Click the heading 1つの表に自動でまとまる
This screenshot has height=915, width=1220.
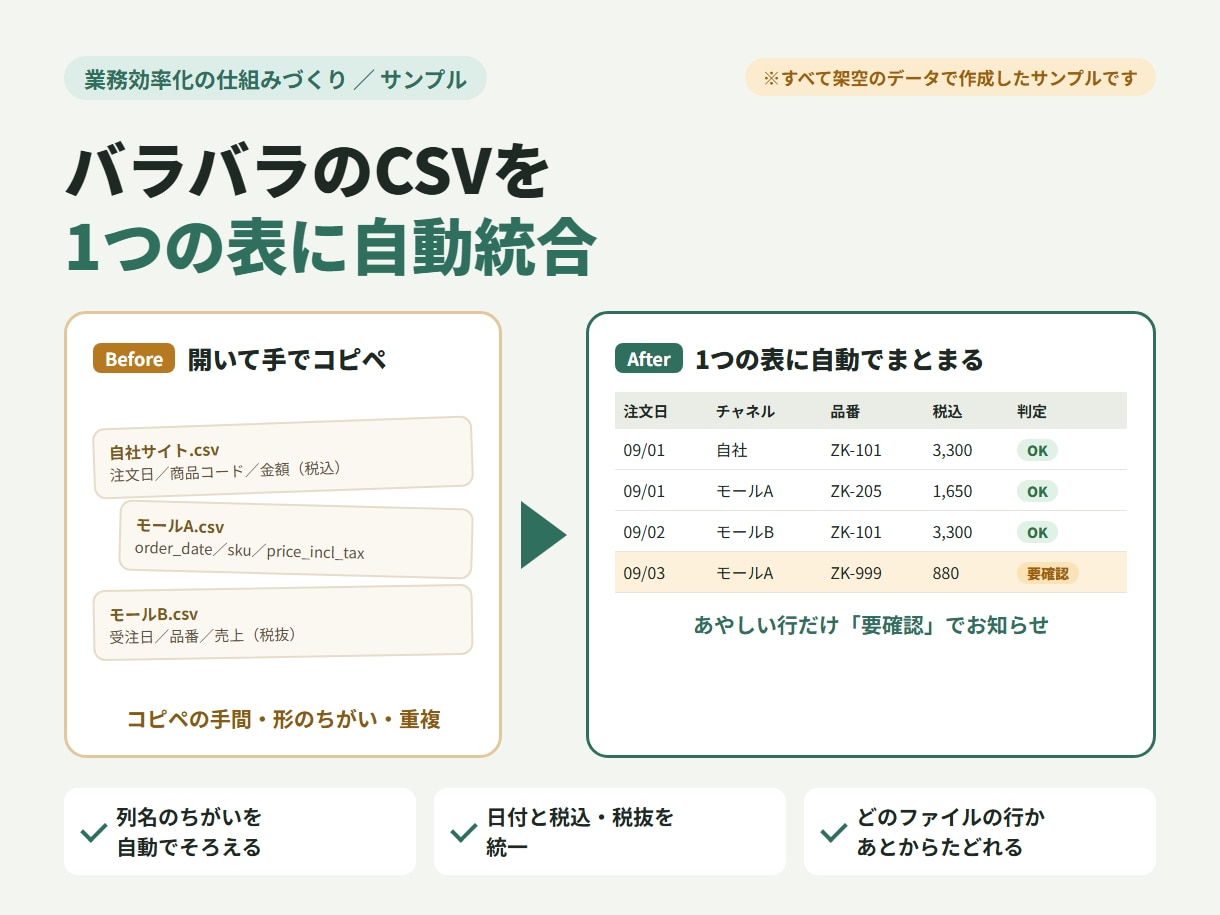pos(839,360)
